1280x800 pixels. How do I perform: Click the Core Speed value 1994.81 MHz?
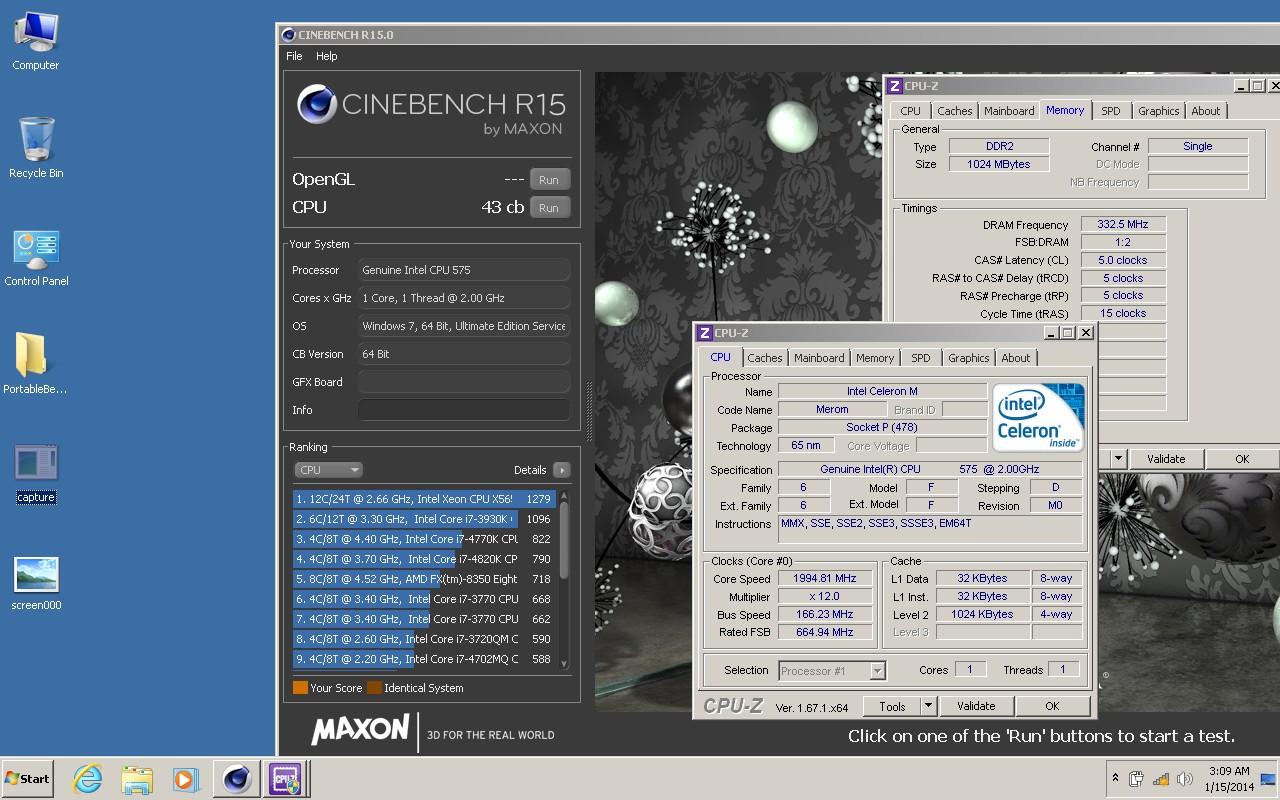pyautogui.click(x=825, y=579)
